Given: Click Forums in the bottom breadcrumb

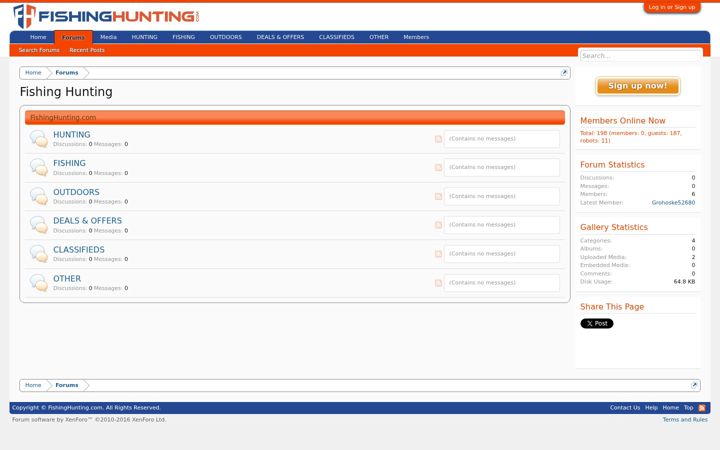Looking at the screenshot, I should click(x=67, y=385).
